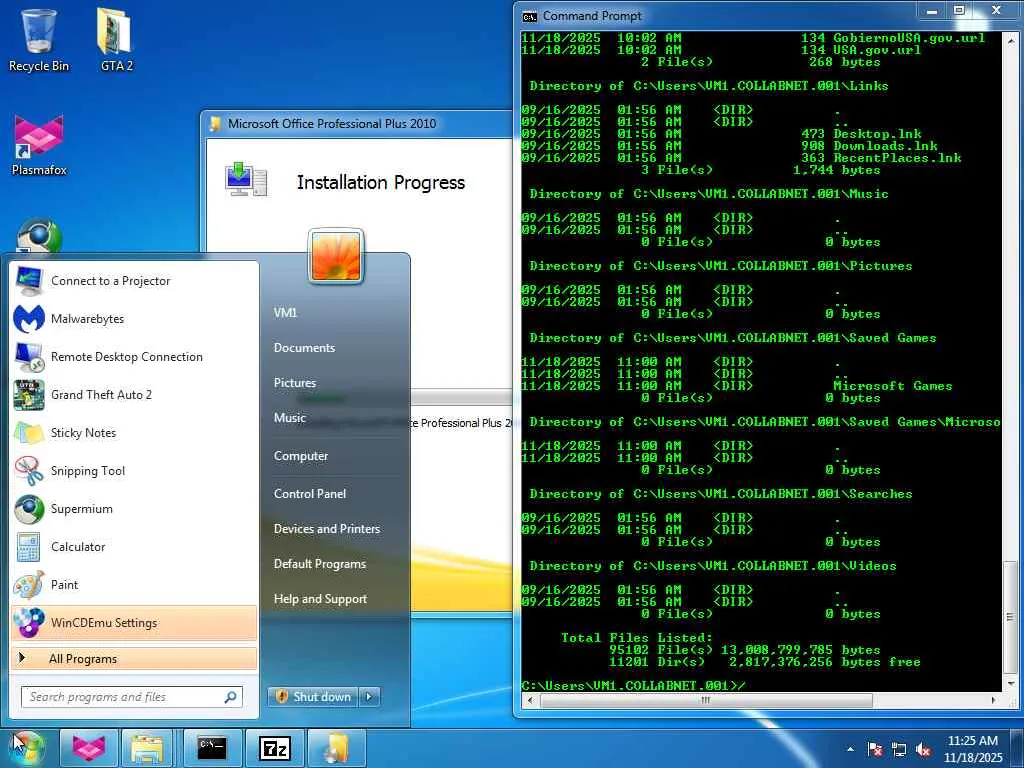This screenshot has height=768, width=1024.
Task: Click 'GobiernoUSA.gov.url' in output
Action: pos(909,38)
